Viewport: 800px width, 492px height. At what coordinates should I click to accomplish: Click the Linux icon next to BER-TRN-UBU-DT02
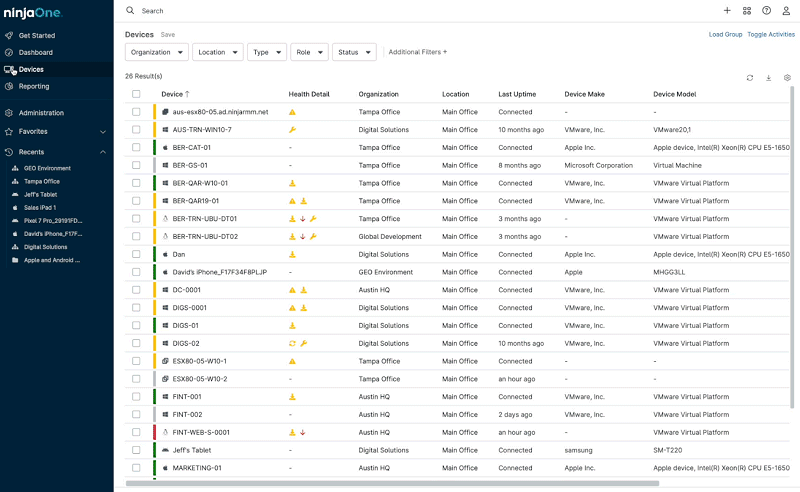coord(165,236)
